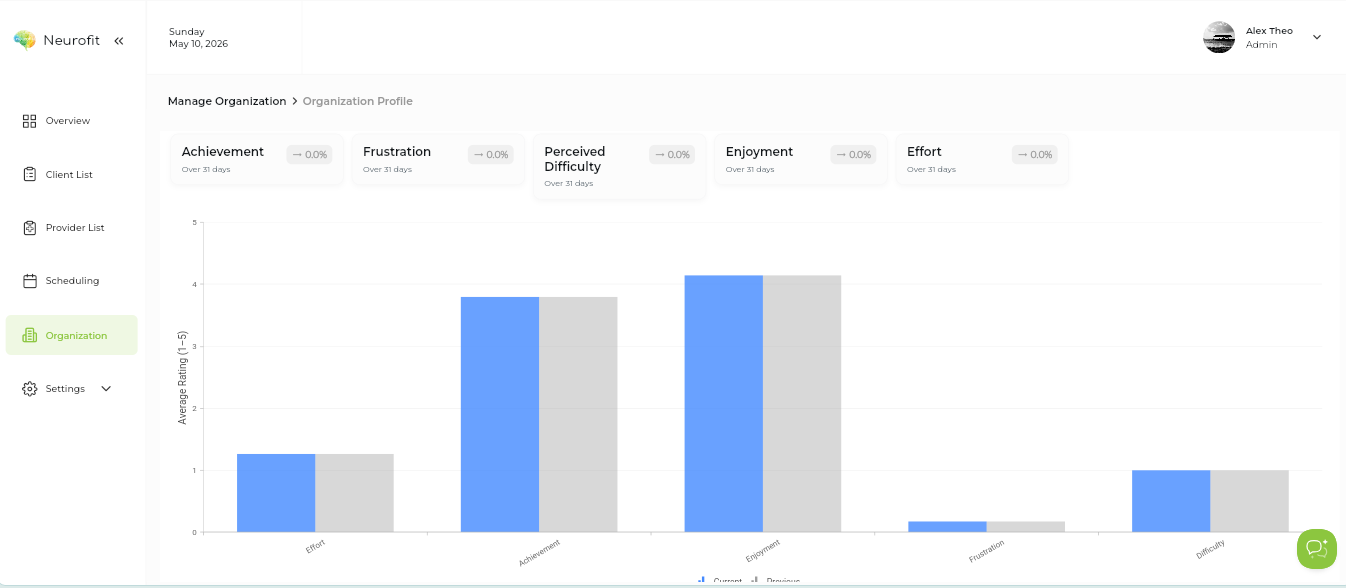1346x588 pixels.
Task: Collapse the sidebar with the double-chevron icon
Action: pos(119,41)
